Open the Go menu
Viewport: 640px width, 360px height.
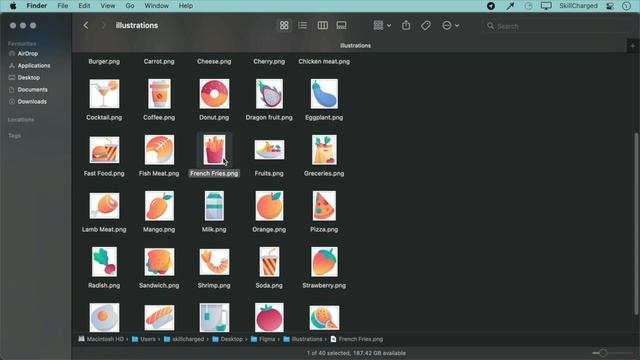[130, 6]
